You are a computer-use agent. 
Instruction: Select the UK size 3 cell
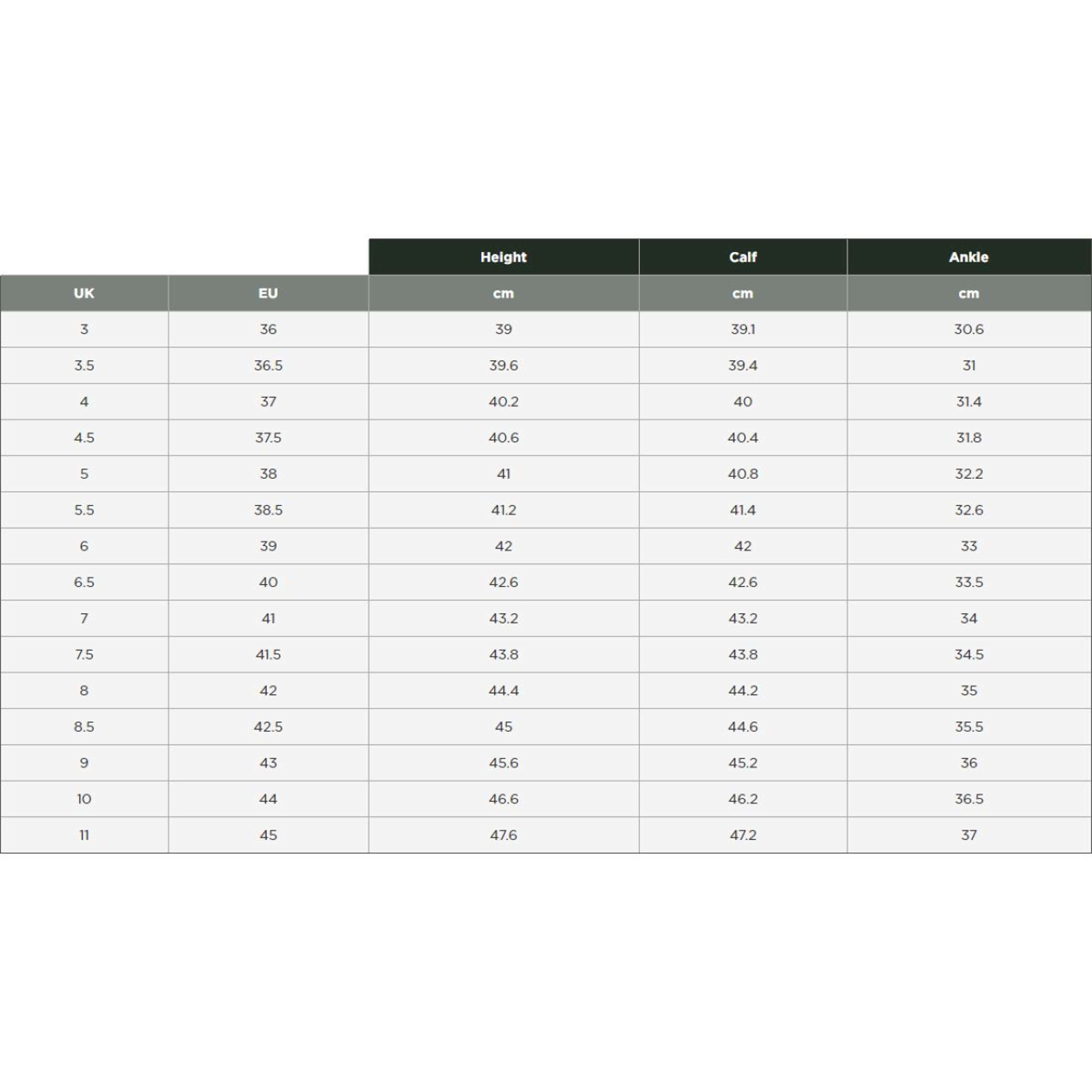[x=84, y=329]
